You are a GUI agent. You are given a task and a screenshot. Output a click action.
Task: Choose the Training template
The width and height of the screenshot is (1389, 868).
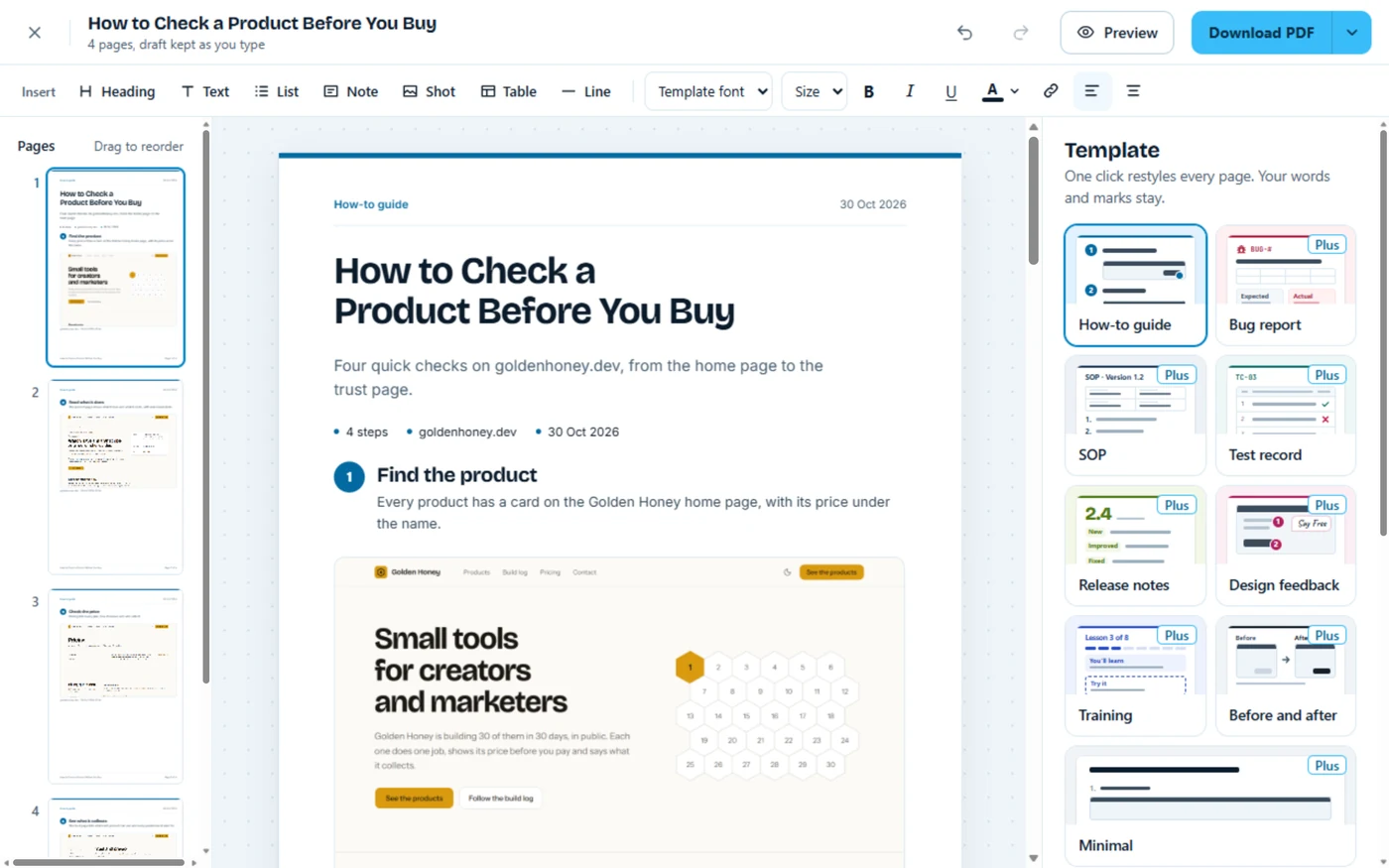tap(1135, 676)
